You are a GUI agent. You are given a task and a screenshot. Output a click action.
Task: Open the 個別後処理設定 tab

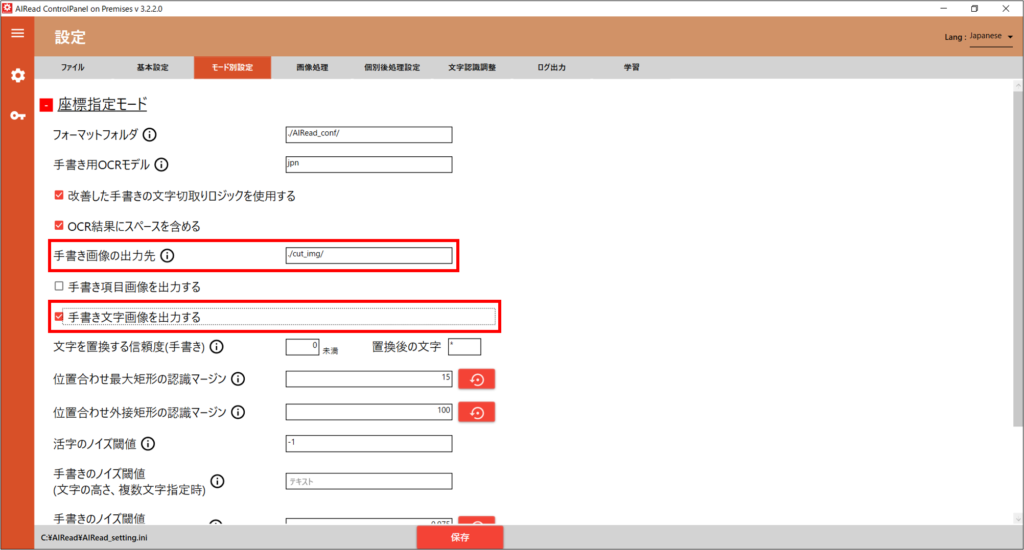click(x=392, y=67)
